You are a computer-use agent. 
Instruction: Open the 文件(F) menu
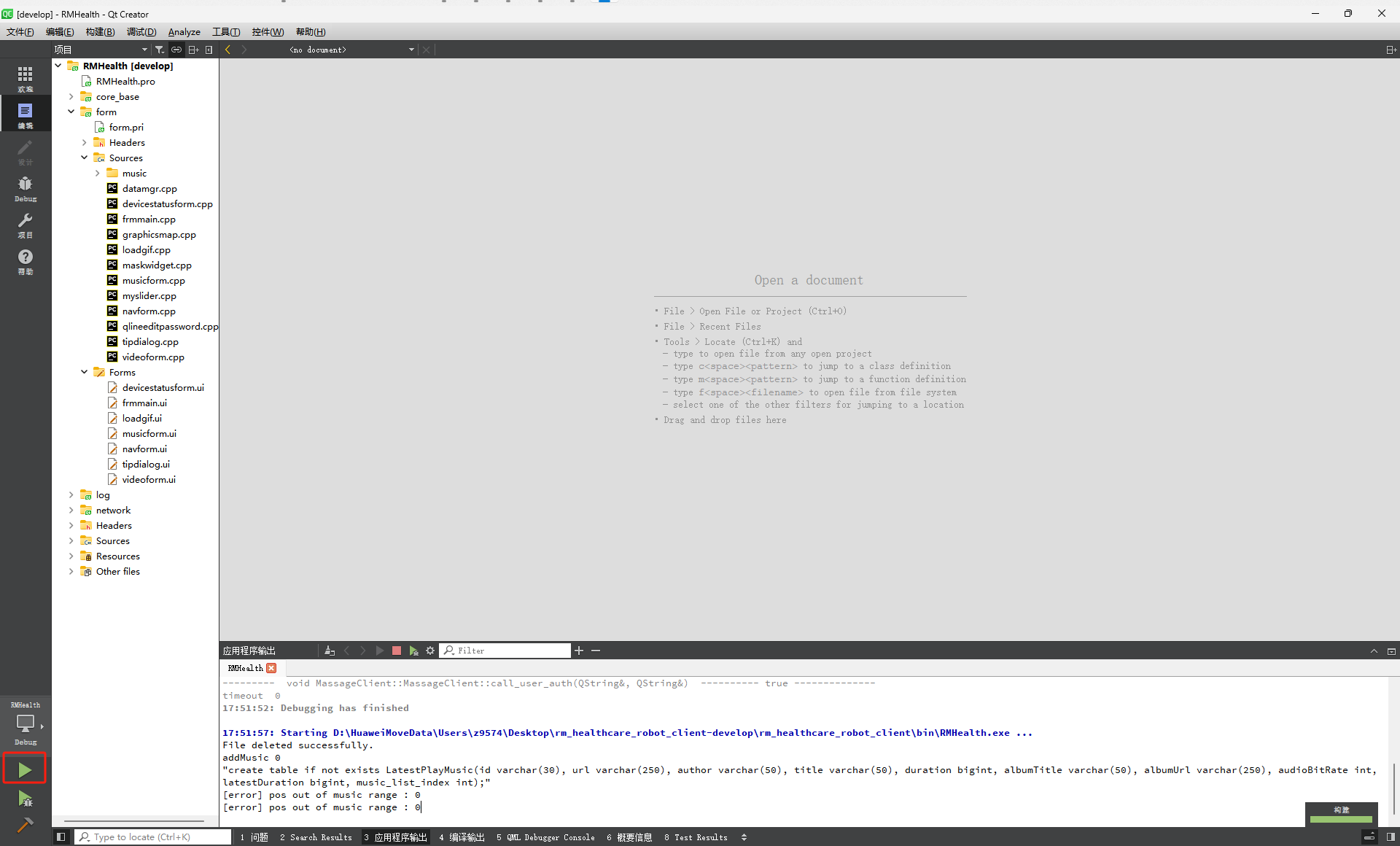20,32
